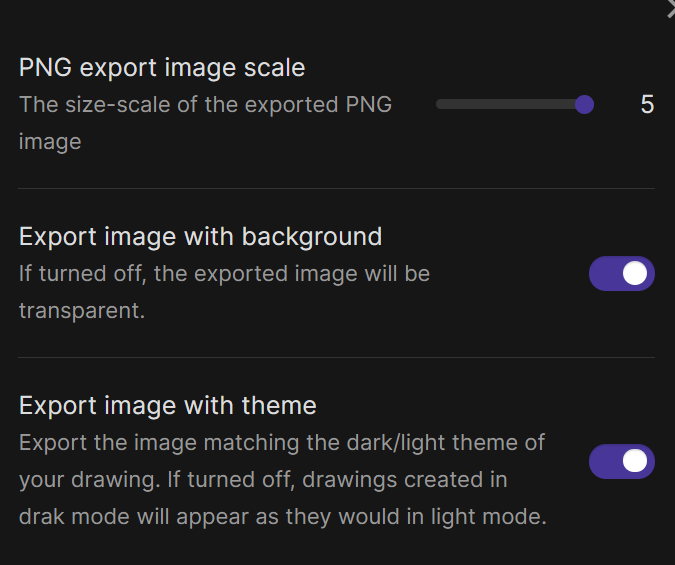Viewport: 675px width, 565px height.
Task: Click the divider line above Export image with theme
Action: pos(336,357)
